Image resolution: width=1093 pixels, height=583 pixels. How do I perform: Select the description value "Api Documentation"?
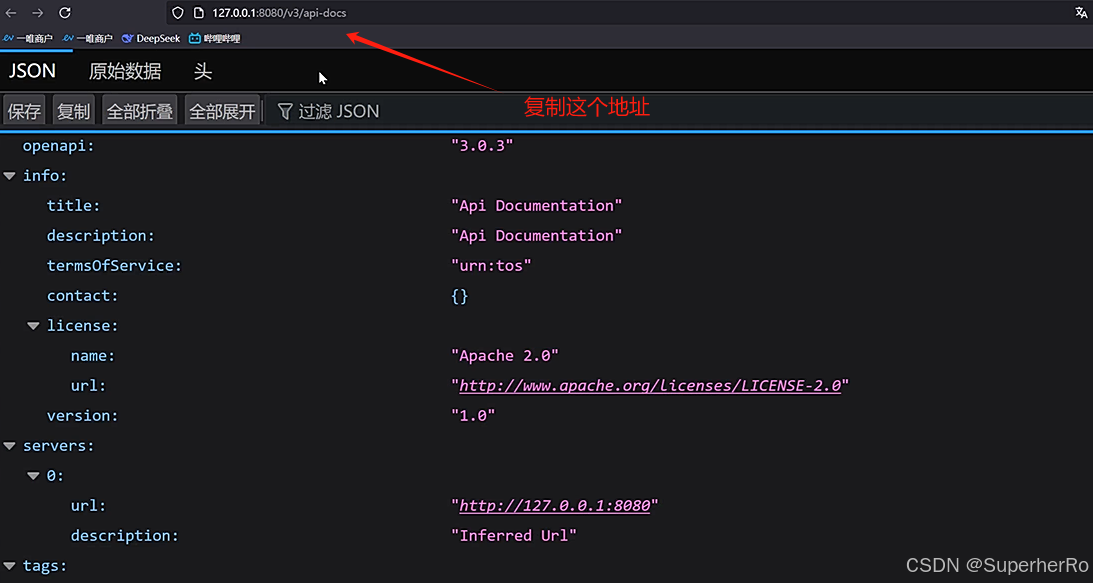pos(536,236)
